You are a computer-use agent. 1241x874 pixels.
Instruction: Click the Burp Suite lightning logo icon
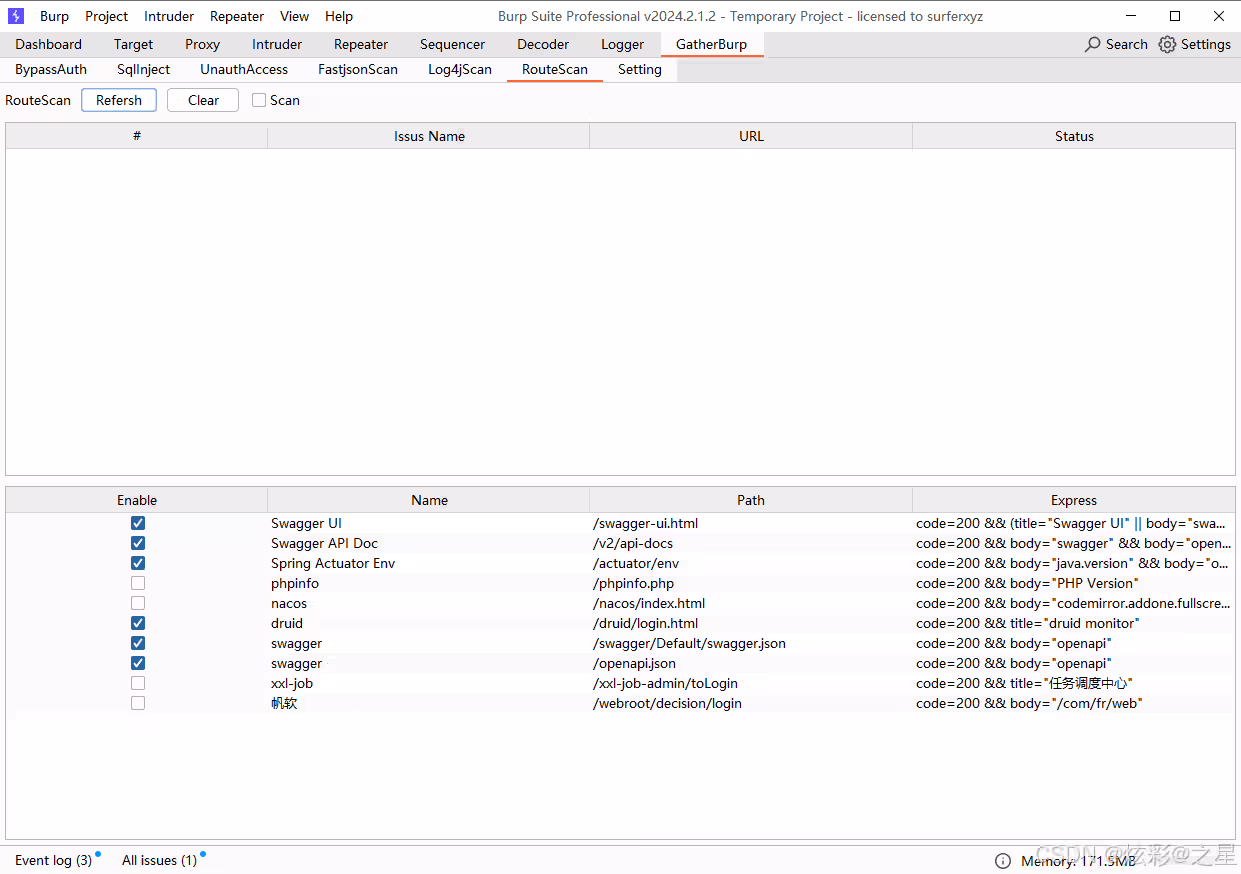pyautogui.click(x=16, y=16)
